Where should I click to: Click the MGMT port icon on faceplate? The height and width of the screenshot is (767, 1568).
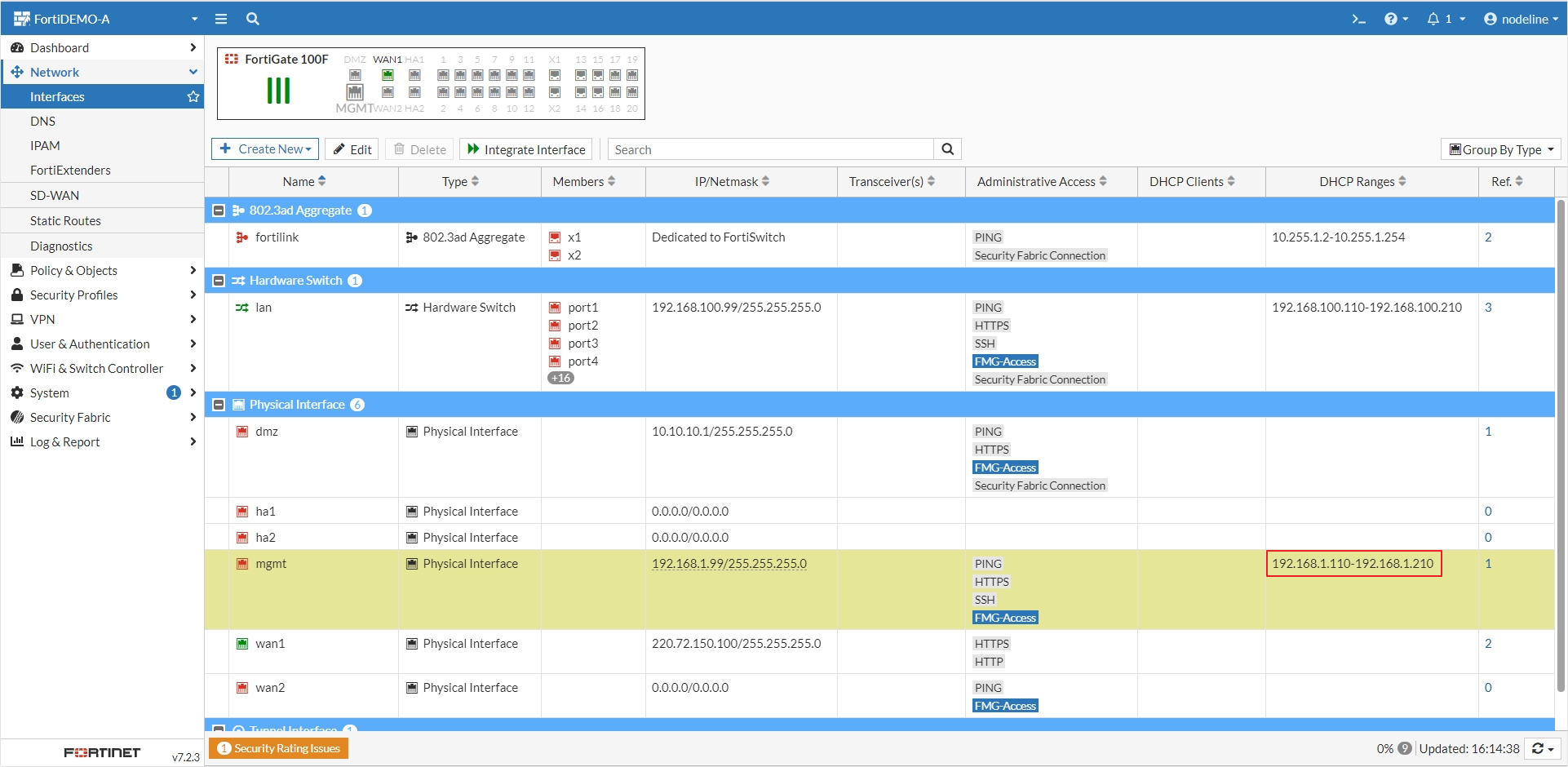(x=355, y=92)
